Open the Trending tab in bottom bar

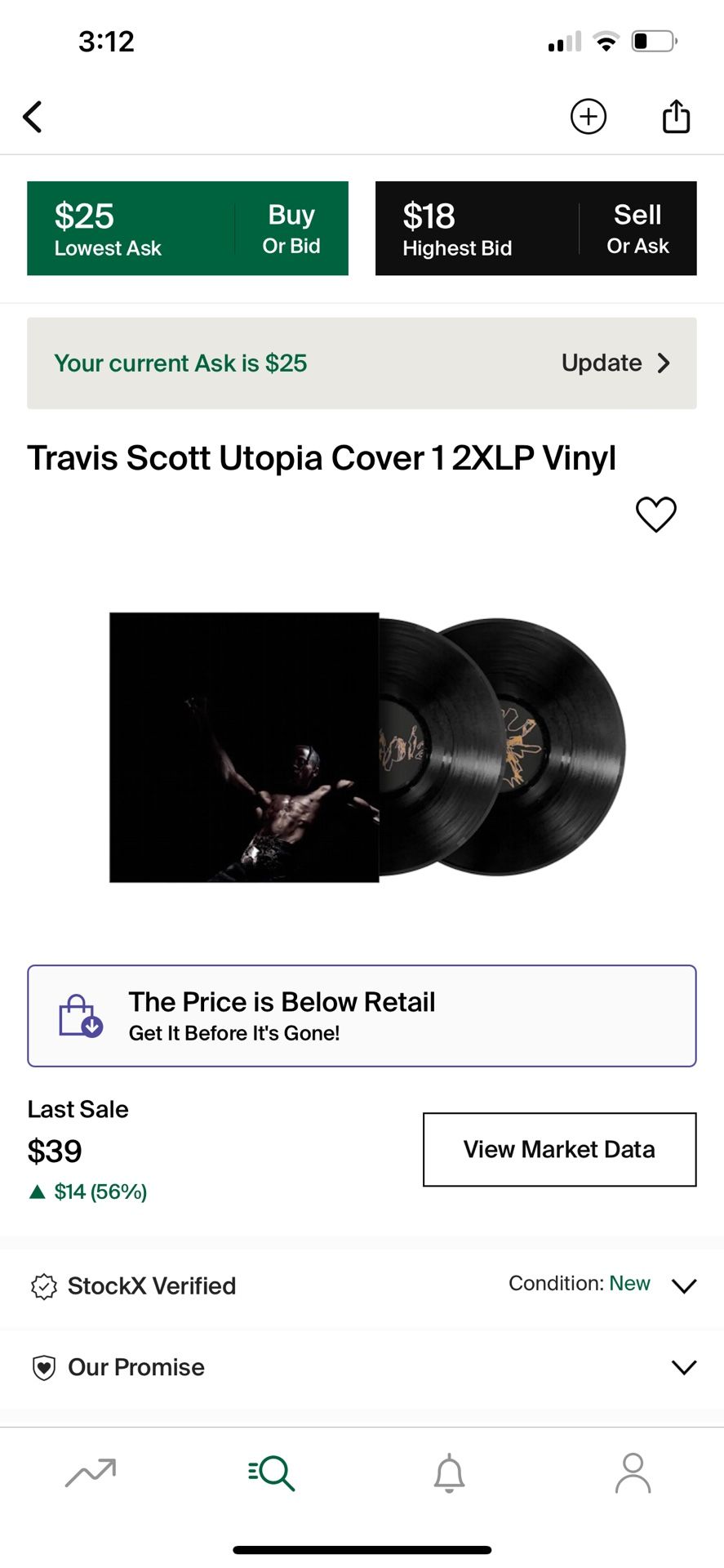[x=91, y=1472]
